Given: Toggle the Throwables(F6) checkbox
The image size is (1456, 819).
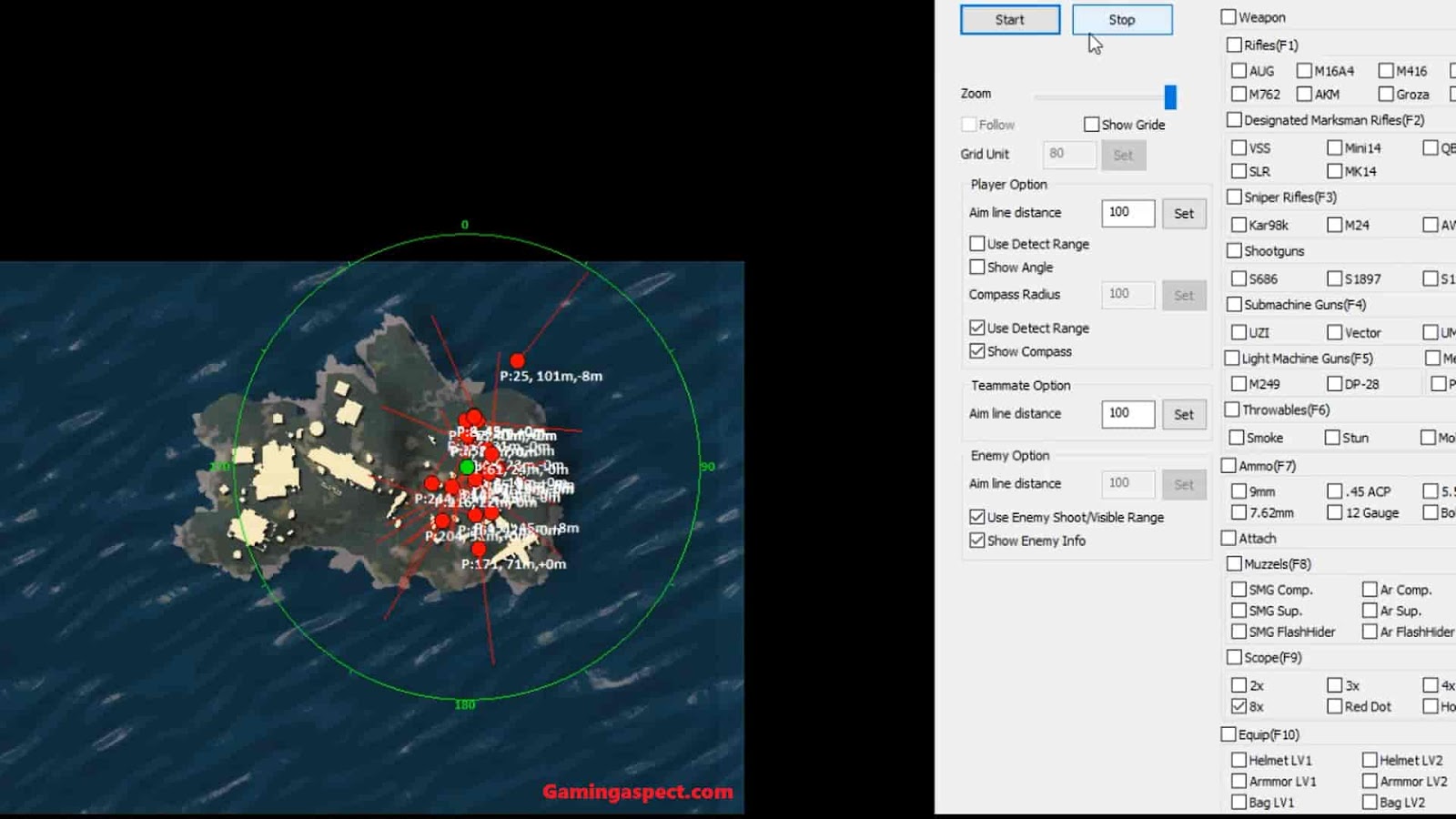Looking at the screenshot, I should click(1232, 409).
